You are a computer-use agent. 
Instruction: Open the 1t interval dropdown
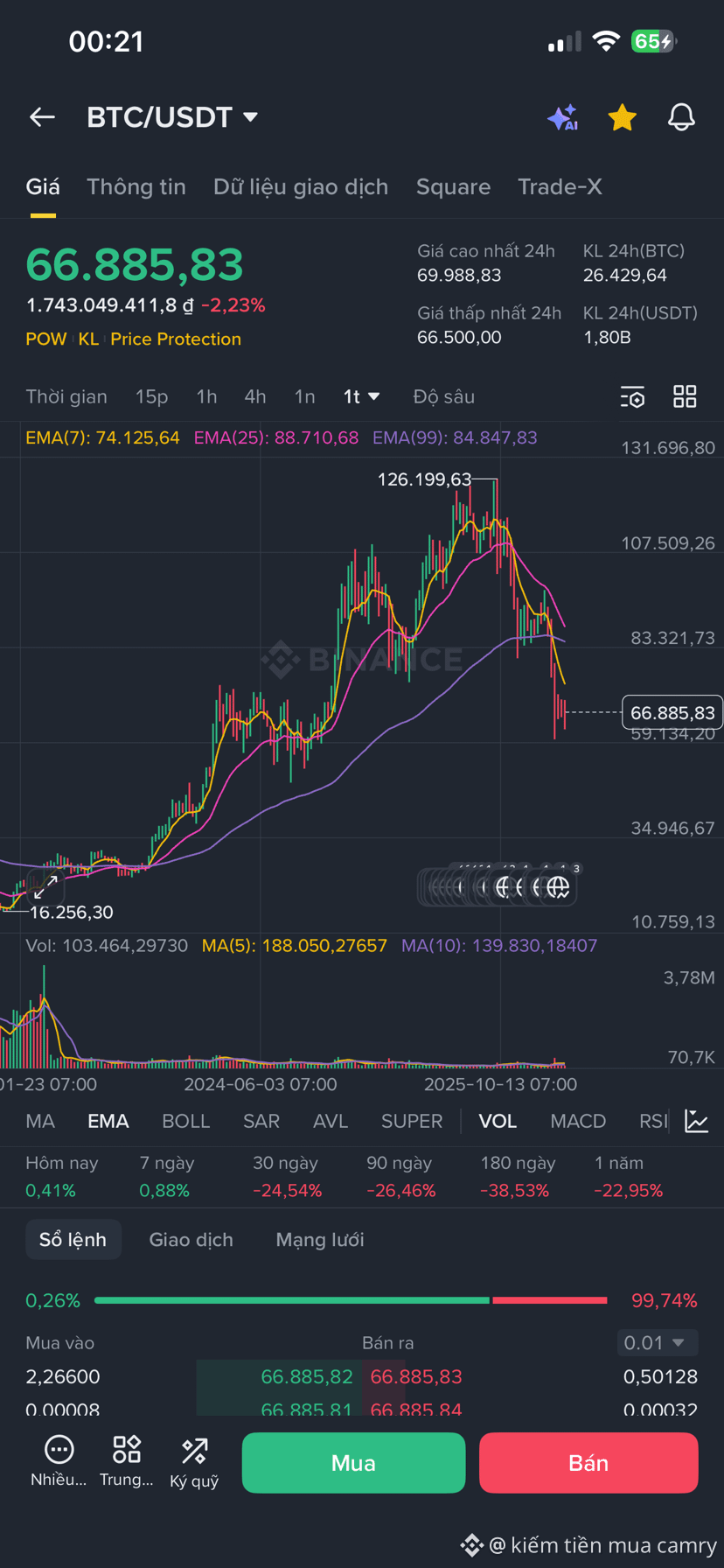pyautogui.click(x=361, y=396)
